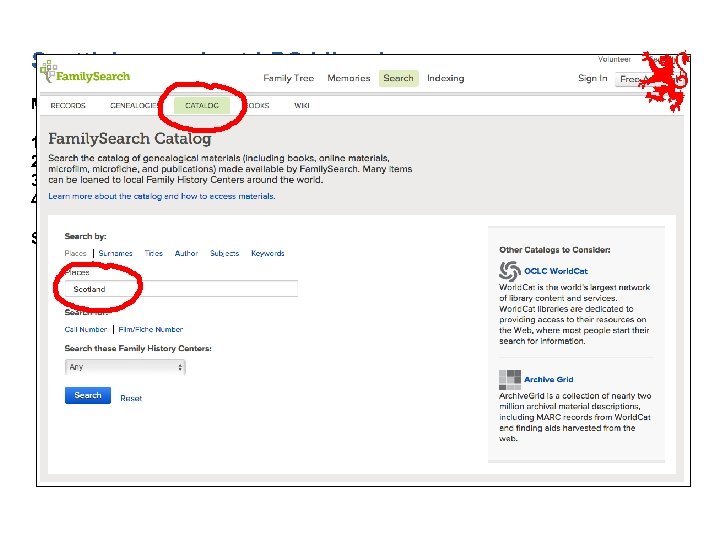Open the OCLC WorldCat swirl icon
The width and height of the screenshot is (720, 540).
click(510, 271)
